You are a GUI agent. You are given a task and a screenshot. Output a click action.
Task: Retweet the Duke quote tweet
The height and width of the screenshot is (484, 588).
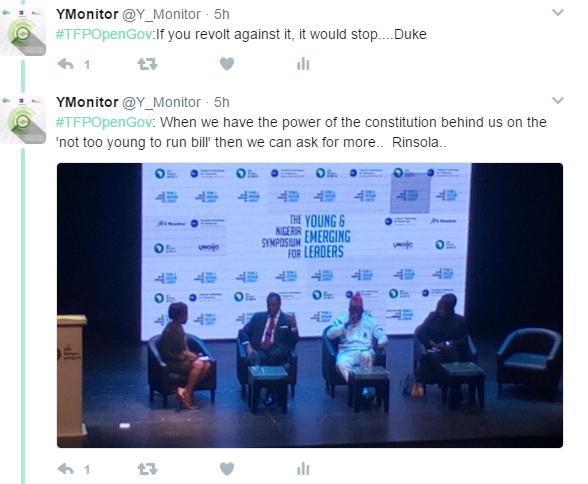coord(147,64)
